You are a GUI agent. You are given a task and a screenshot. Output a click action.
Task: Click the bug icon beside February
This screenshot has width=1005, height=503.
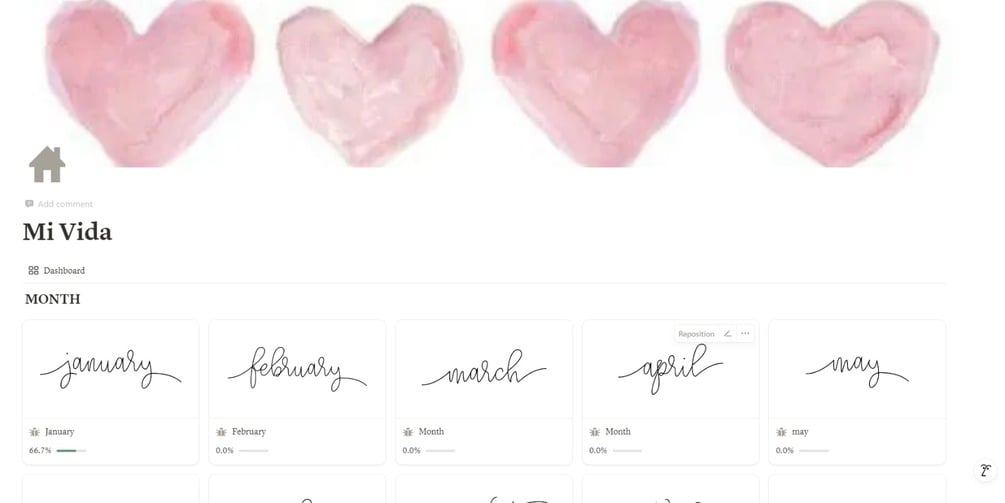tap(221, 432)
